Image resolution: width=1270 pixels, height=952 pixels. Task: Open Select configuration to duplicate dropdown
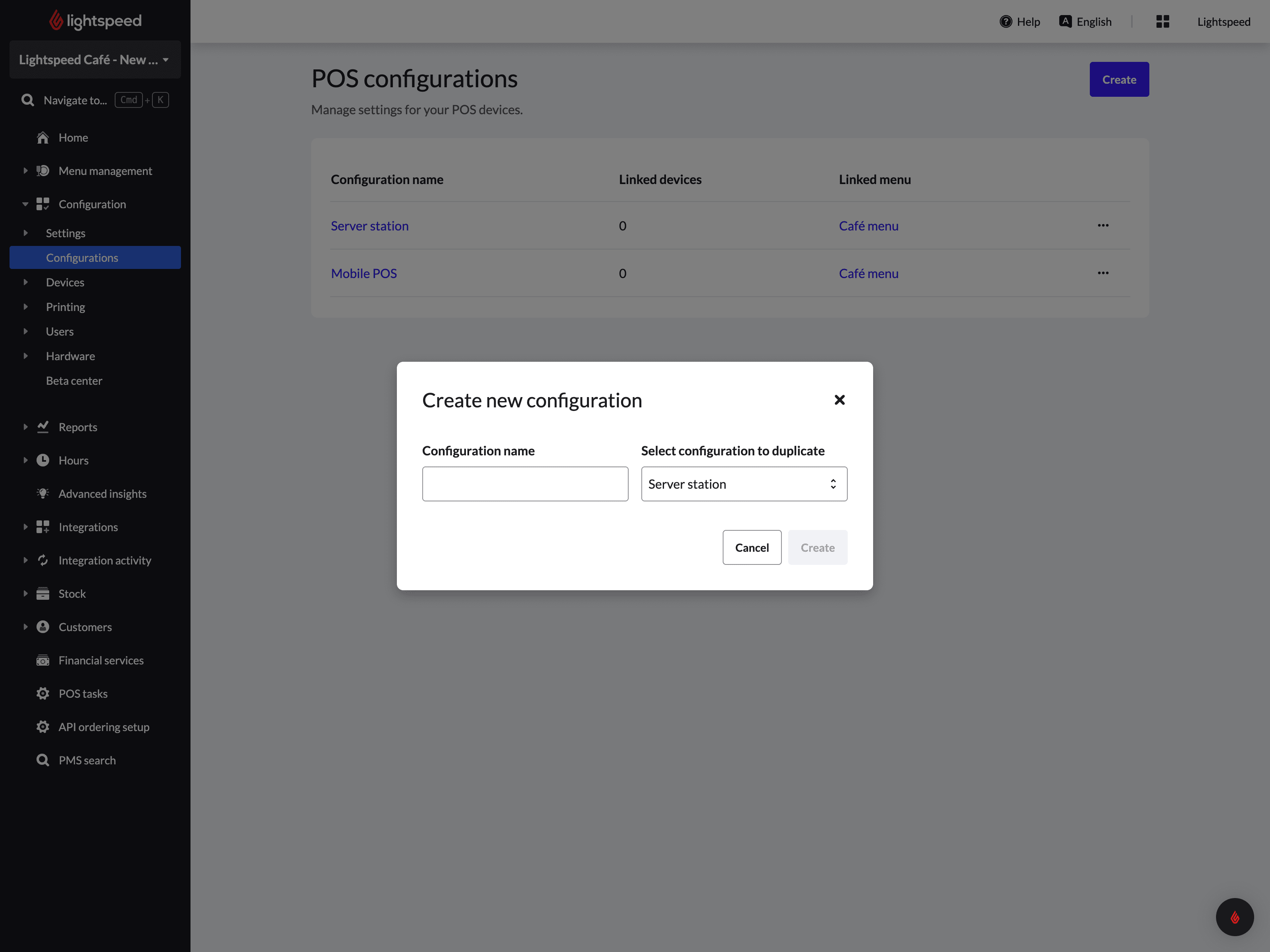tap(743, 484)
